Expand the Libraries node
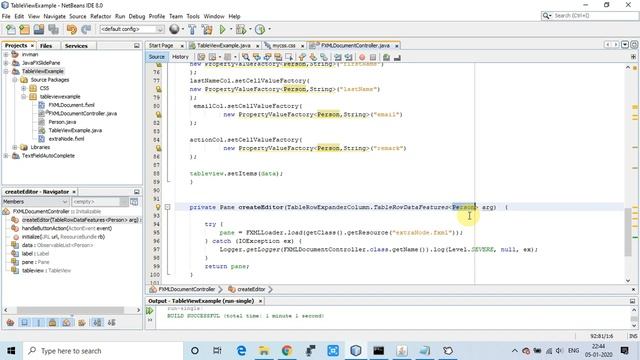 tap(15, 147)
